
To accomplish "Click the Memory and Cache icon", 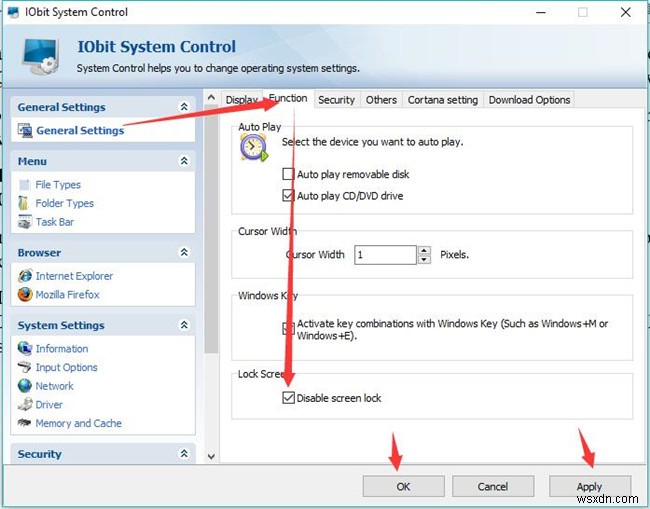I will pyautogui.click(x=24, y=422).
